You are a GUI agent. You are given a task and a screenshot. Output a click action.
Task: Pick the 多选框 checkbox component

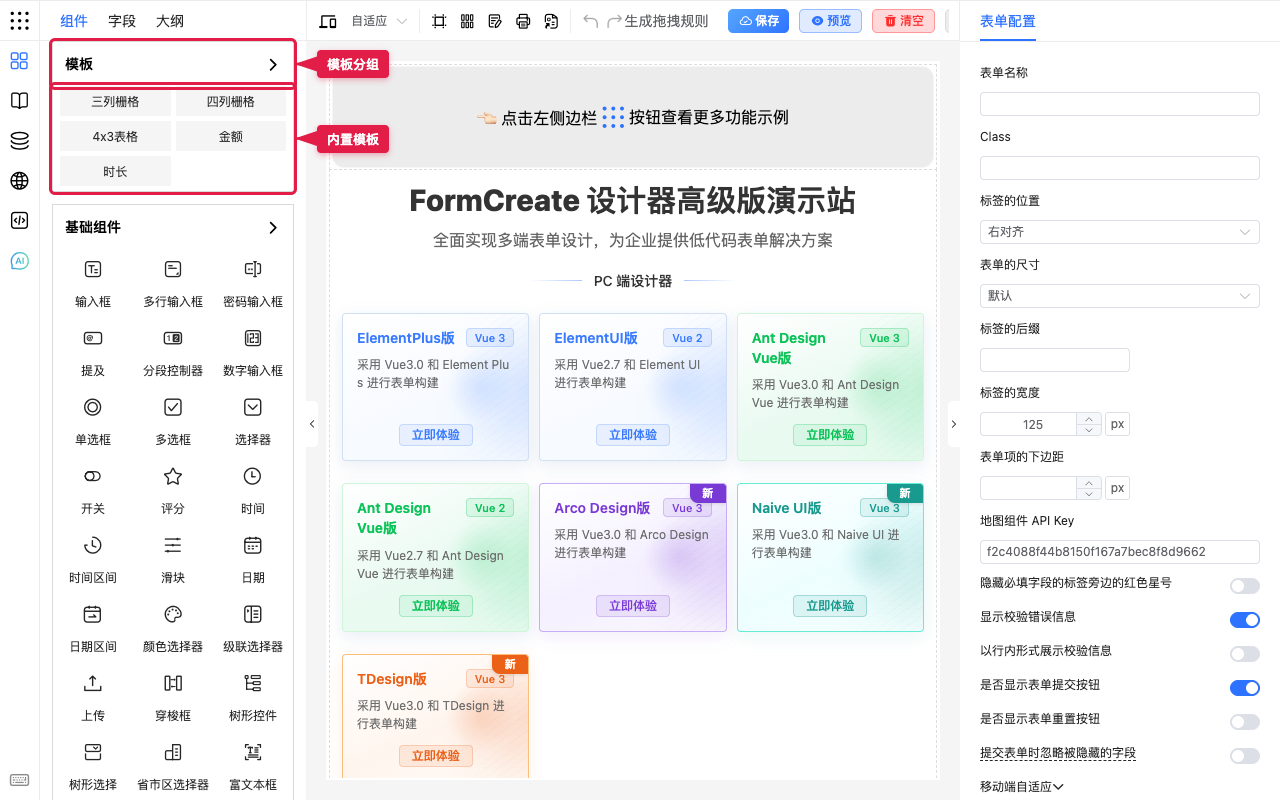click(x=173, y=421)
